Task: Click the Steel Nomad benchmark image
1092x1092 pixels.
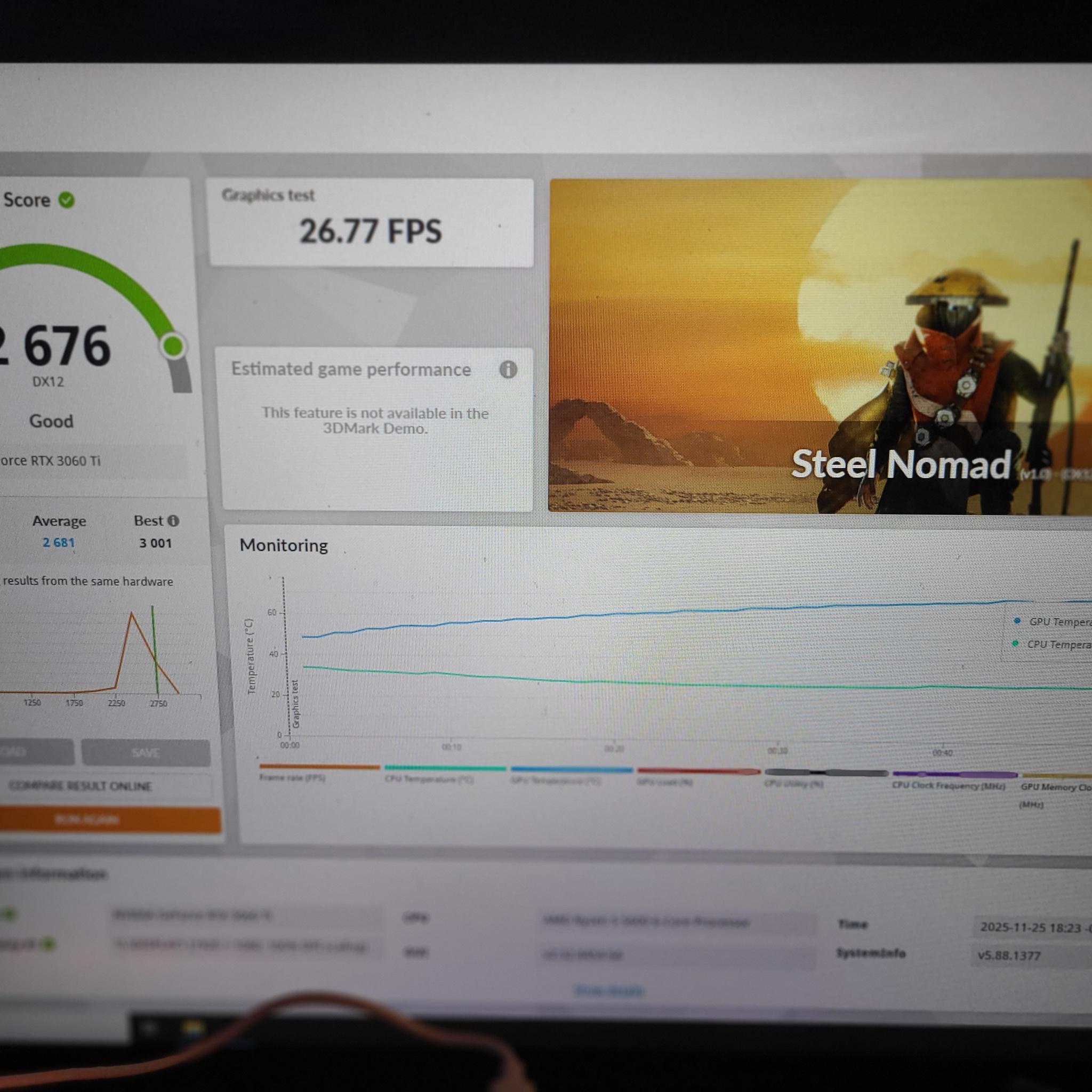Action: click(x=820, y=346)
